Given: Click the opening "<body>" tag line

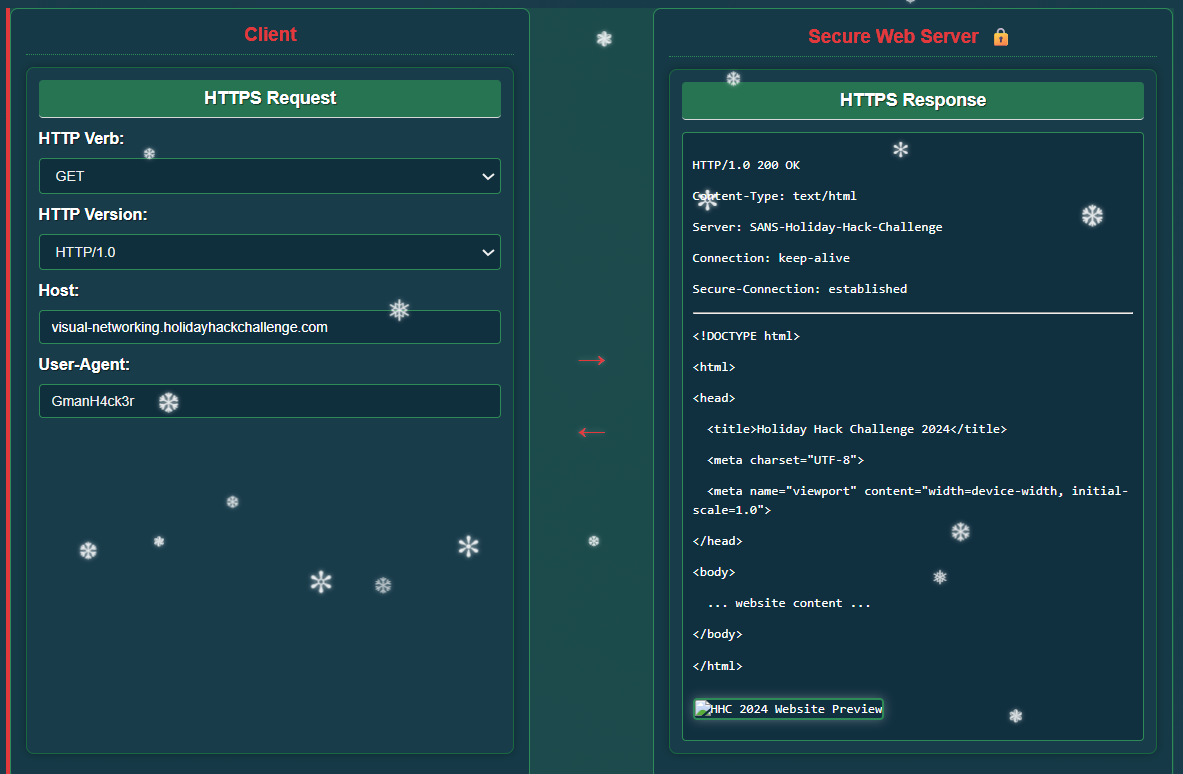Looking at the screenshot, I should pos(713,573).
